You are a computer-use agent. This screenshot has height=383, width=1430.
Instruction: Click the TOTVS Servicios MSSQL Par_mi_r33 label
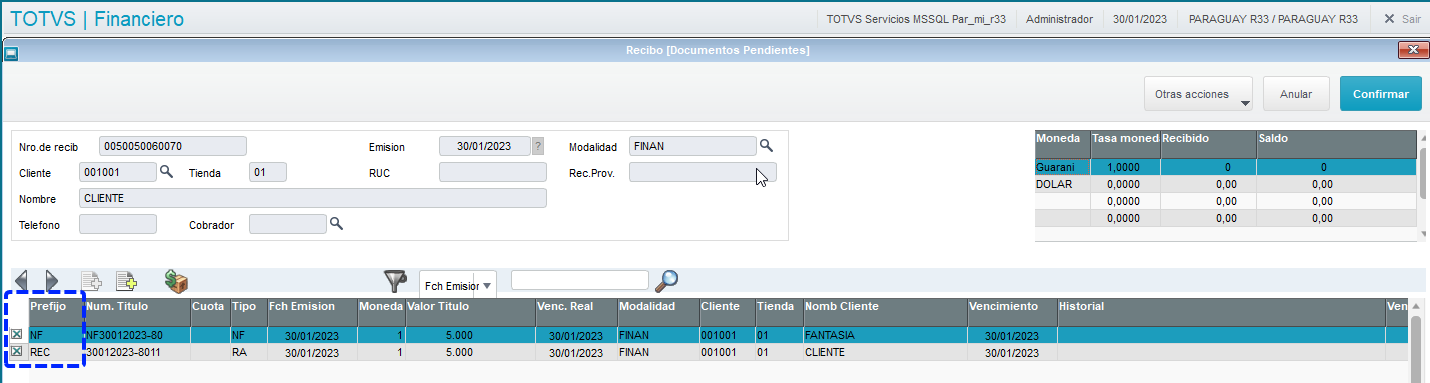(916, 19)
